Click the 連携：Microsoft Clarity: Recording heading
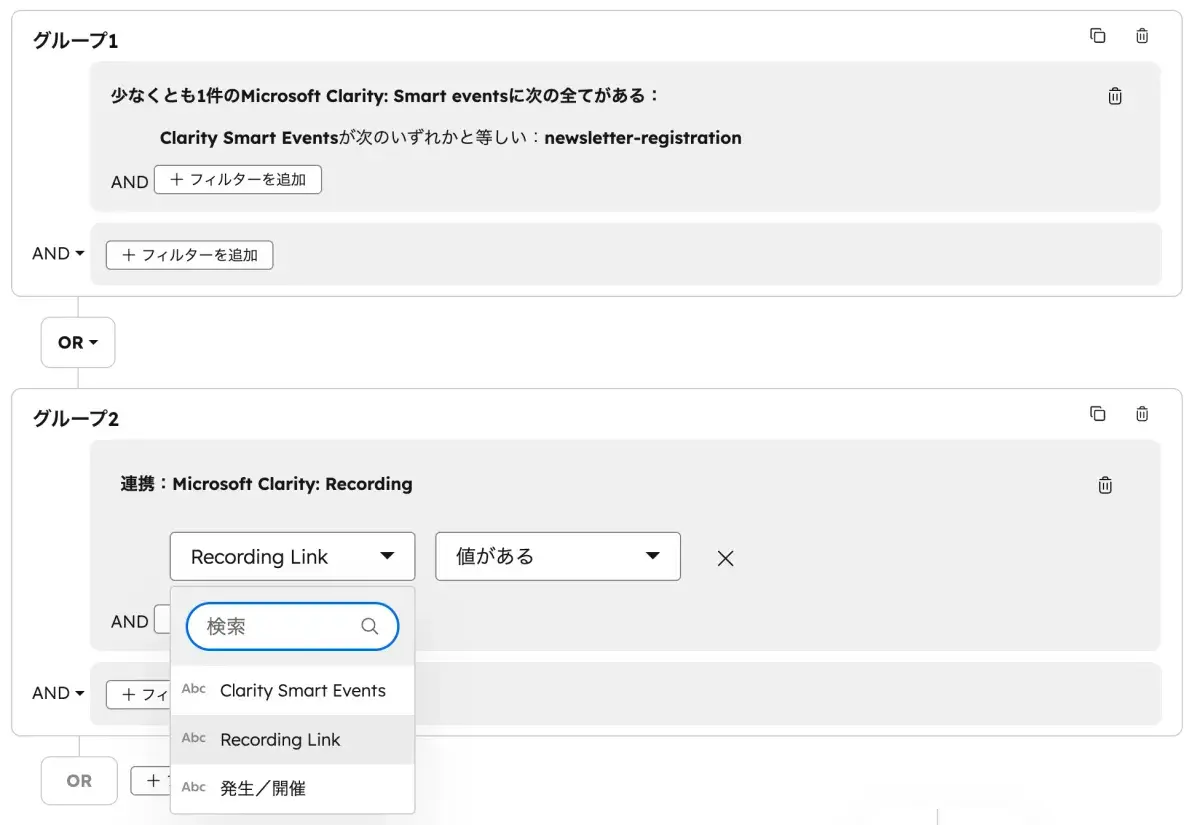The image size is (1200, 825). pos(267,484)
